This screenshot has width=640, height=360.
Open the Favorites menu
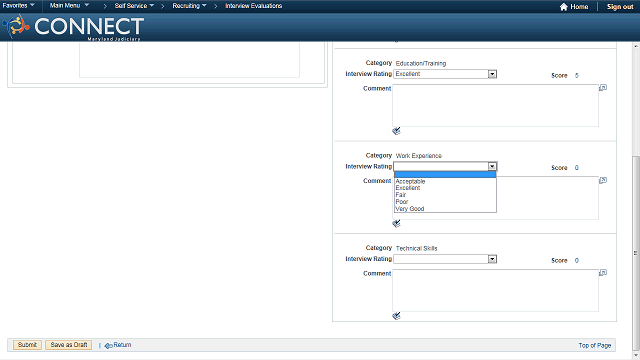point(18,6)
